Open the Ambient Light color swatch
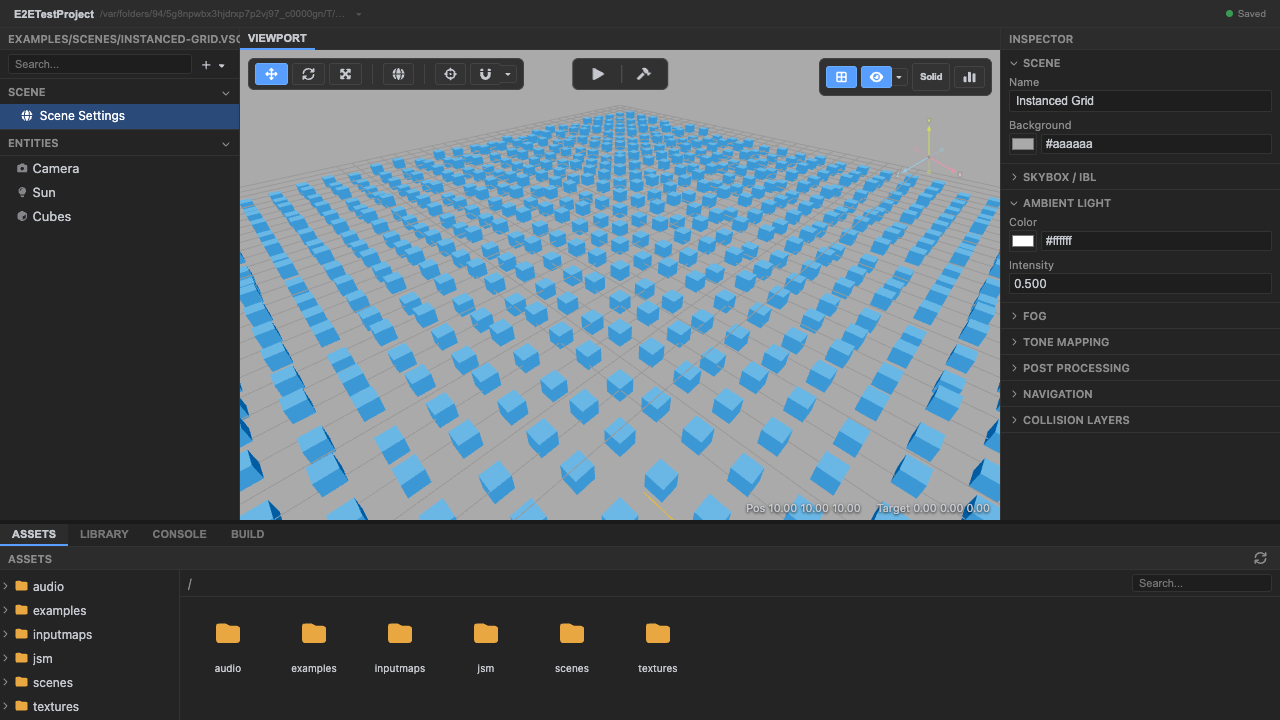 coord(1023,241)
